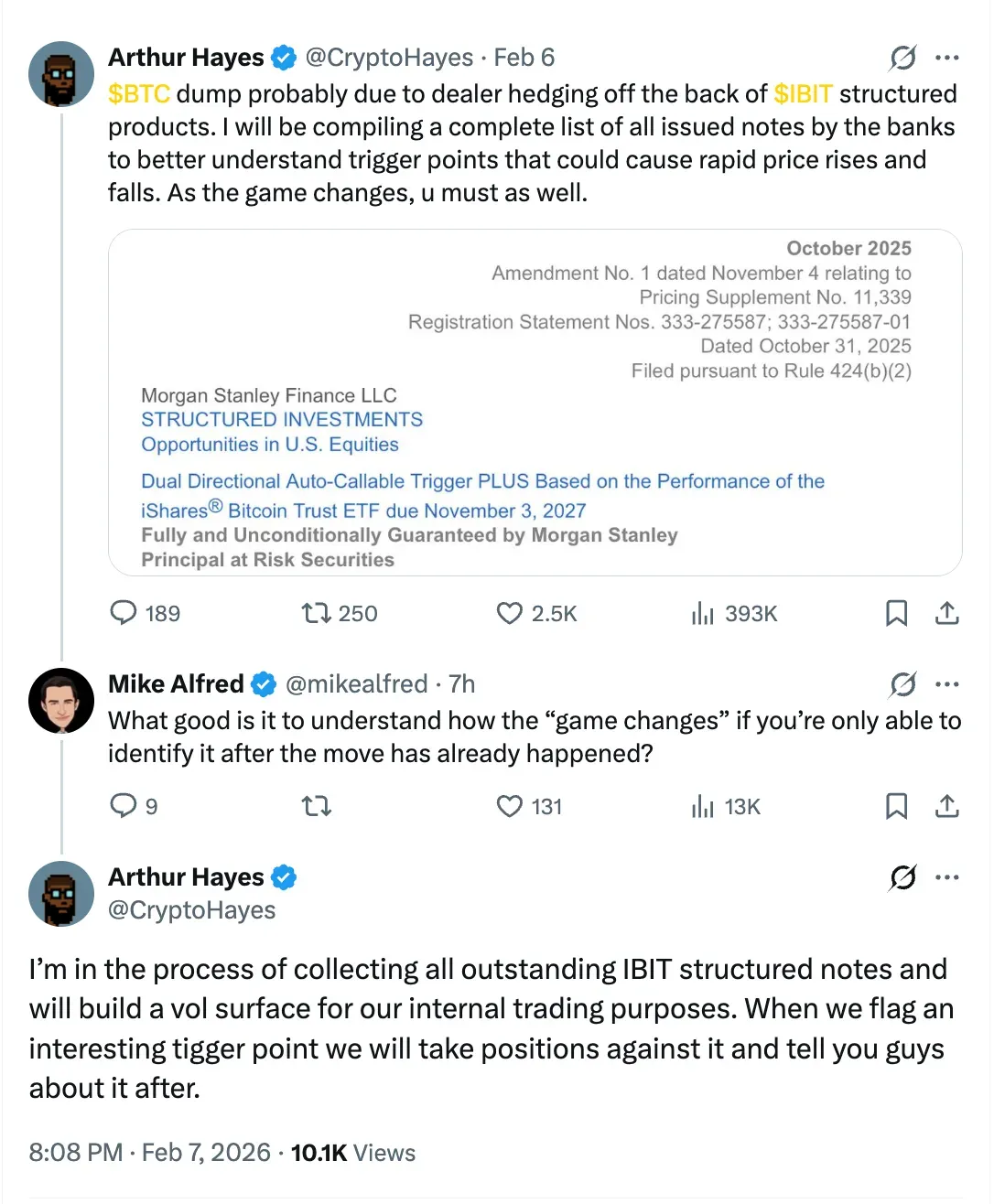Bookmark Mike Alfred's reply

[x=896, y=806]
